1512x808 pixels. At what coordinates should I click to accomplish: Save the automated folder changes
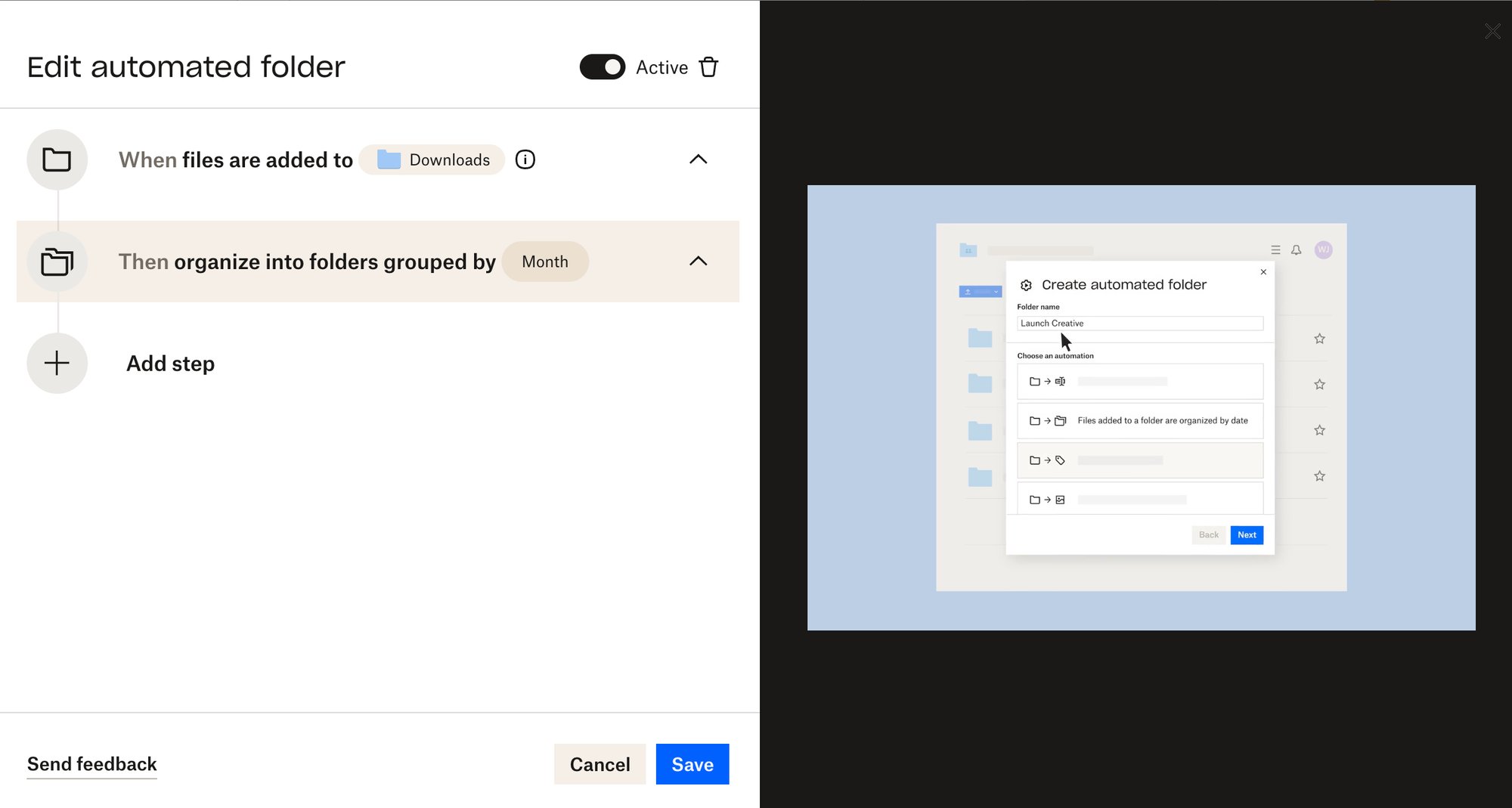692,764
